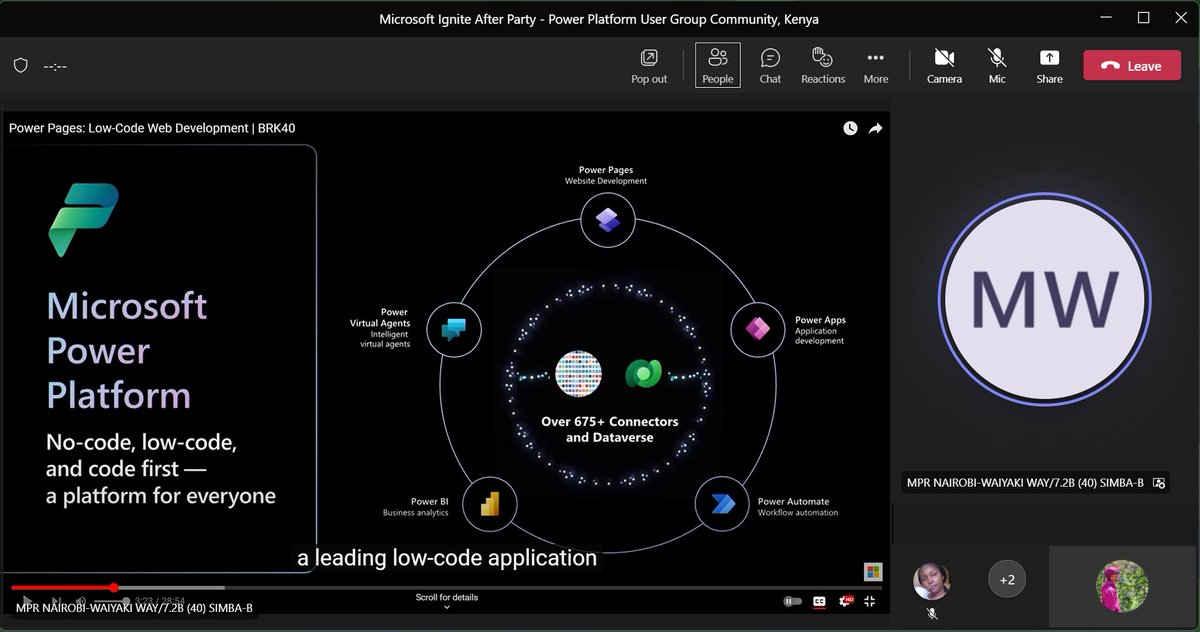
Task: Select the pink jacket participant thumbnail
Action: coord(1122,586)
